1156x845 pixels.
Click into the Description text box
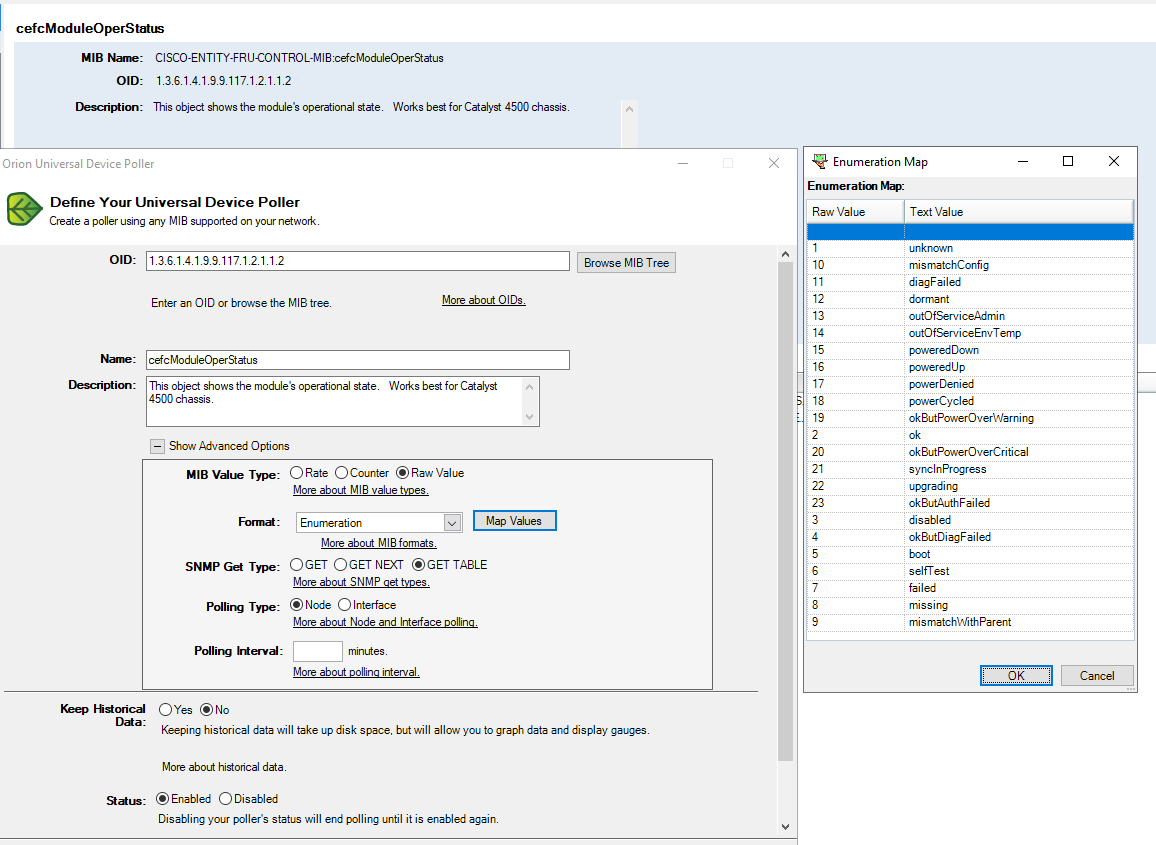tap(335, 401)
